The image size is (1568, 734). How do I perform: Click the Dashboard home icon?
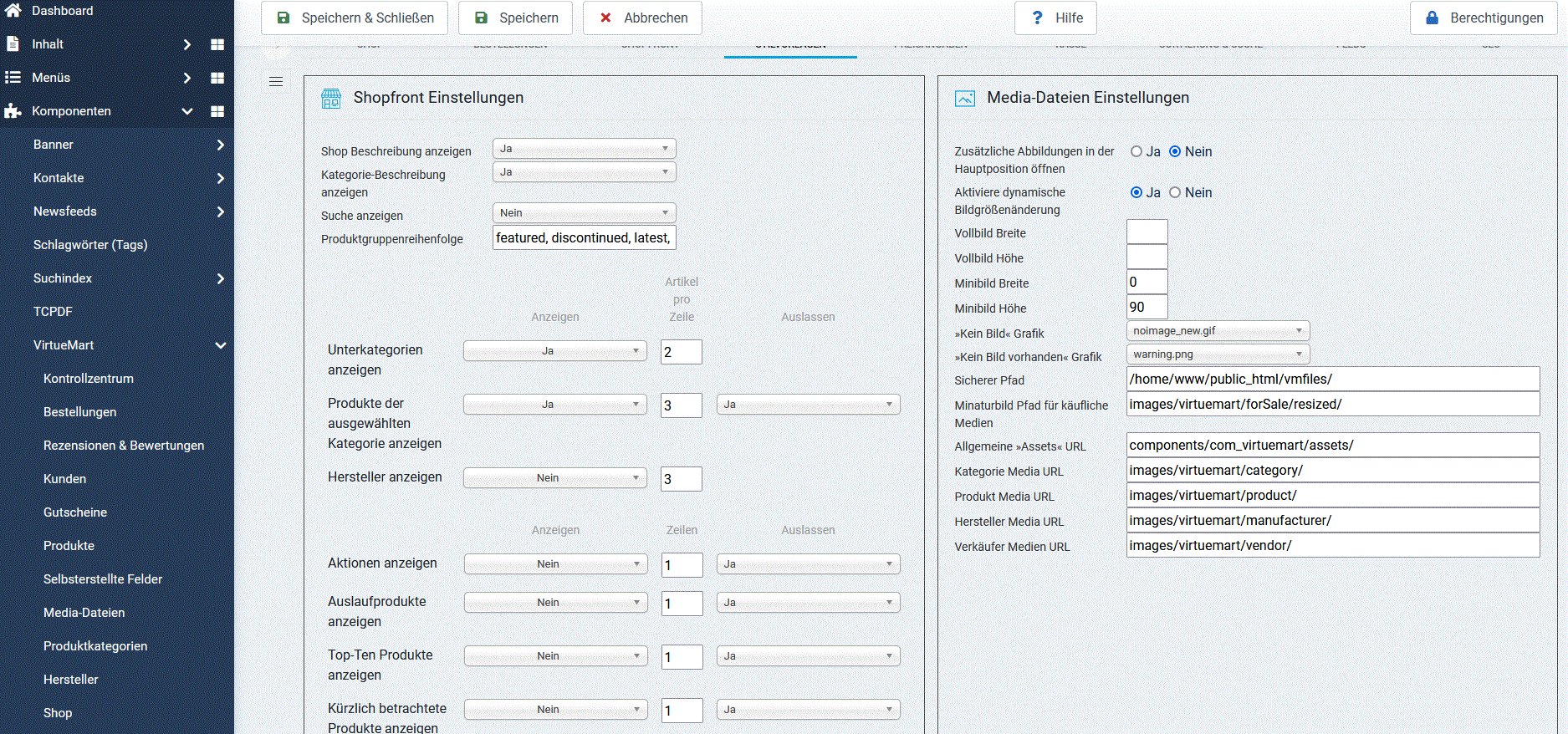[x=13, y=11]
